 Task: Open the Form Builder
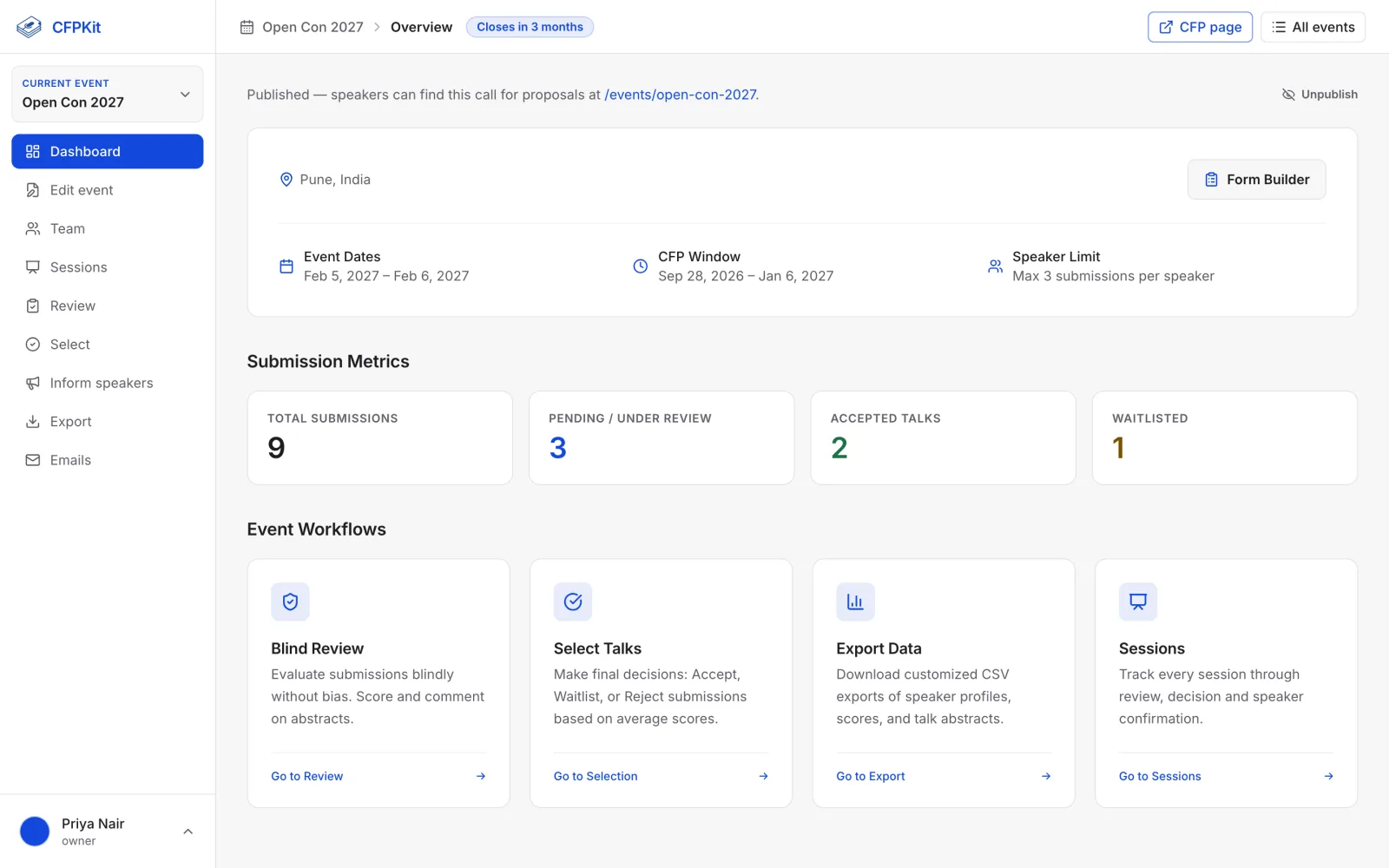click(x=1256, y=180)
